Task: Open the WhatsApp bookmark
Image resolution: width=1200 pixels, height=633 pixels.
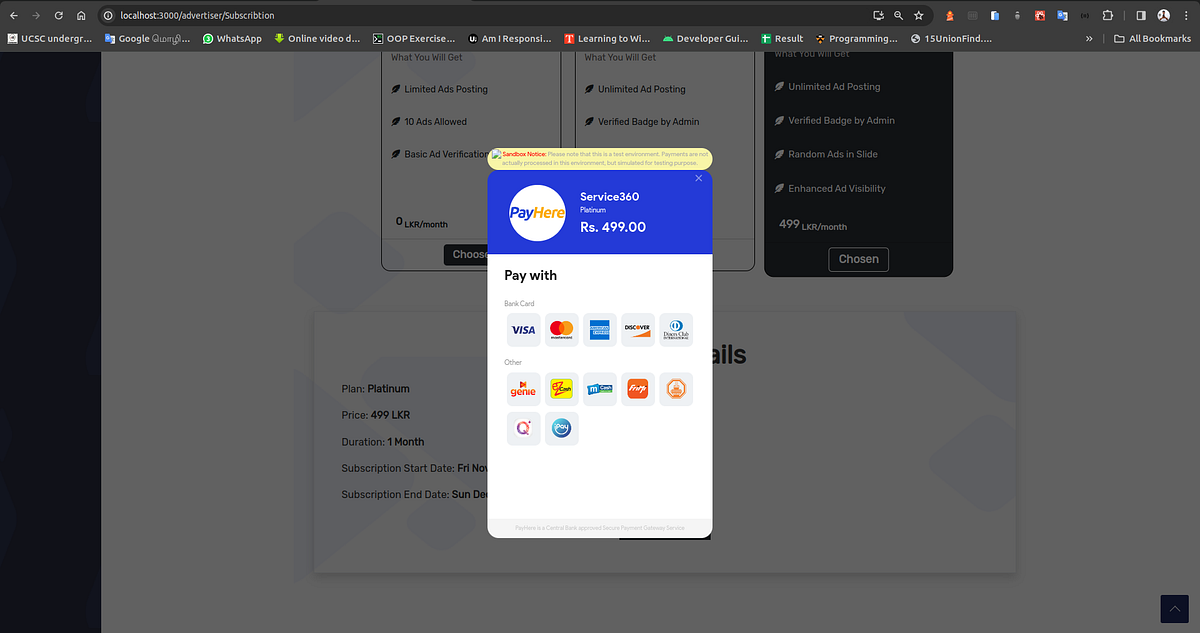Action: pos(232,38)
